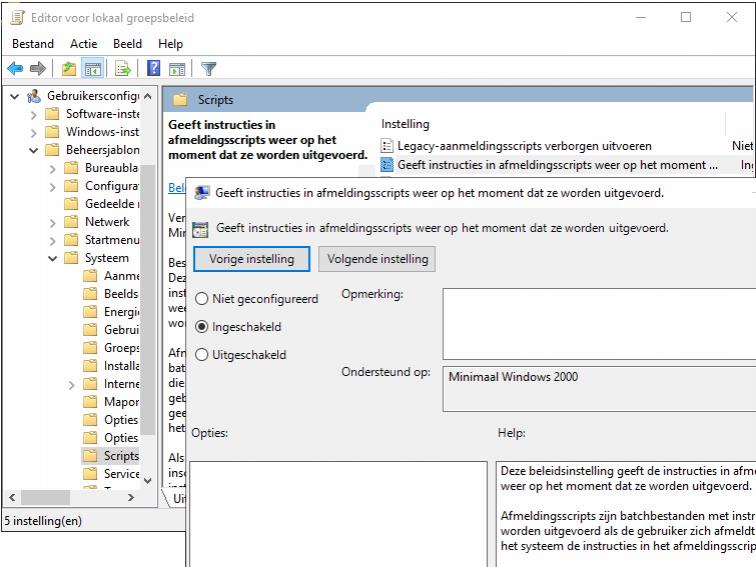This screenshot has height=567, width=756.
Task: Toggle the action pane toolbar icon
Action: [x=176, y=69]
